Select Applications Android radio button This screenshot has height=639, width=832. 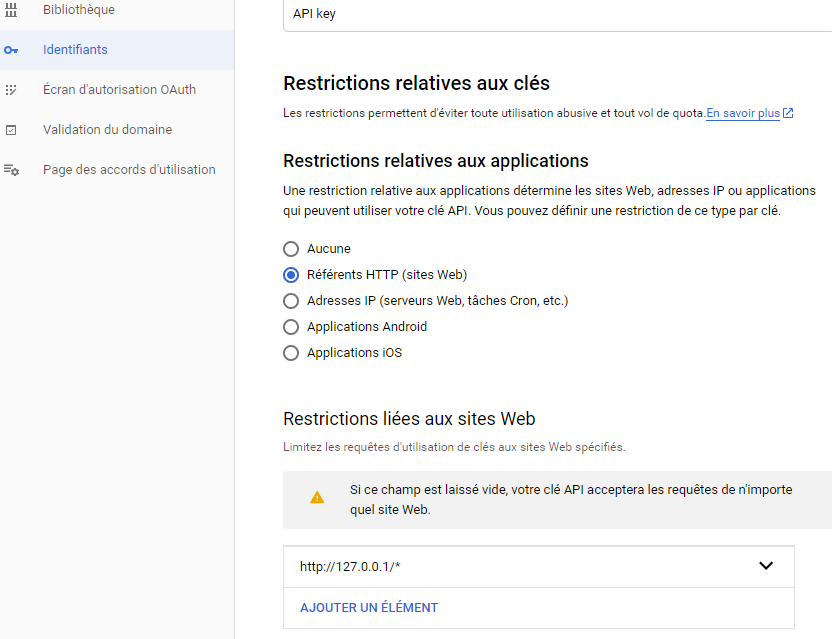point(291,327)
